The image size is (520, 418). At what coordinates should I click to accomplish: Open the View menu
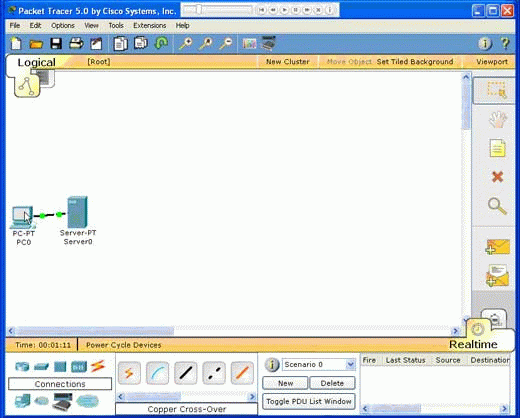click(x=91, y=25)
